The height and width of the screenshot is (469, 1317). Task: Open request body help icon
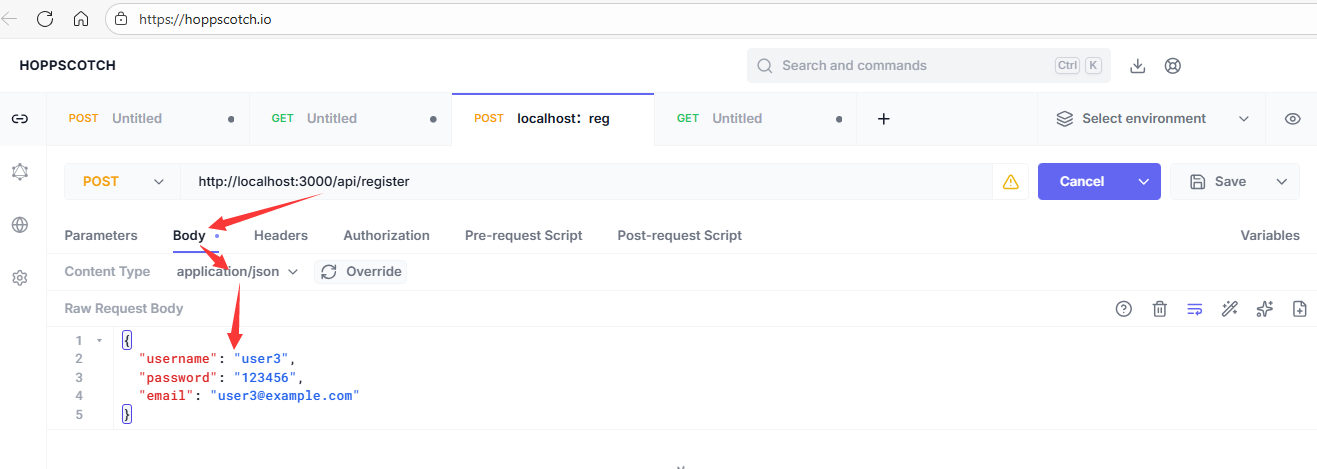(1123, 309)
